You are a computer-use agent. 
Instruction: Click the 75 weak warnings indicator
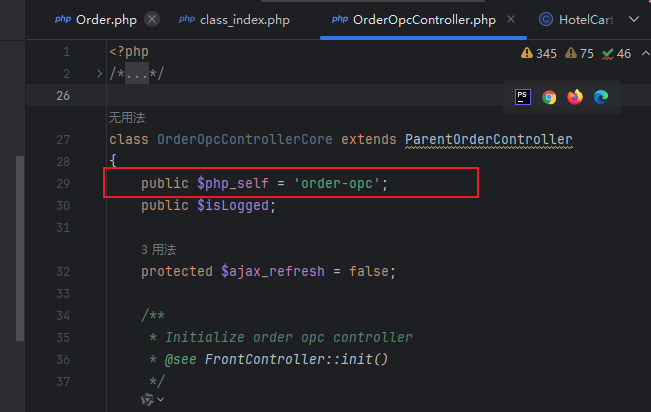point(580,54)
